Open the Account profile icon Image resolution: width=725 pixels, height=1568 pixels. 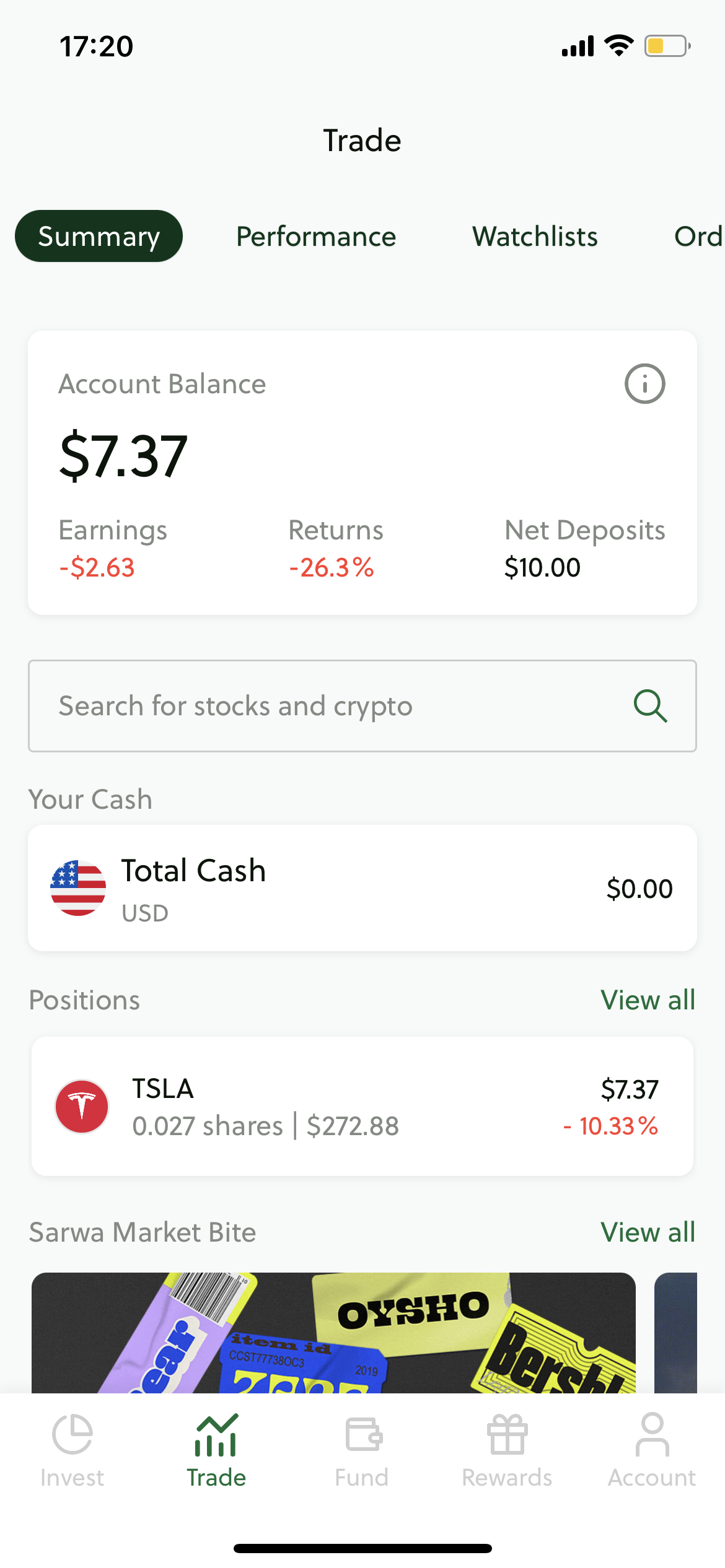pos(652,1434)
